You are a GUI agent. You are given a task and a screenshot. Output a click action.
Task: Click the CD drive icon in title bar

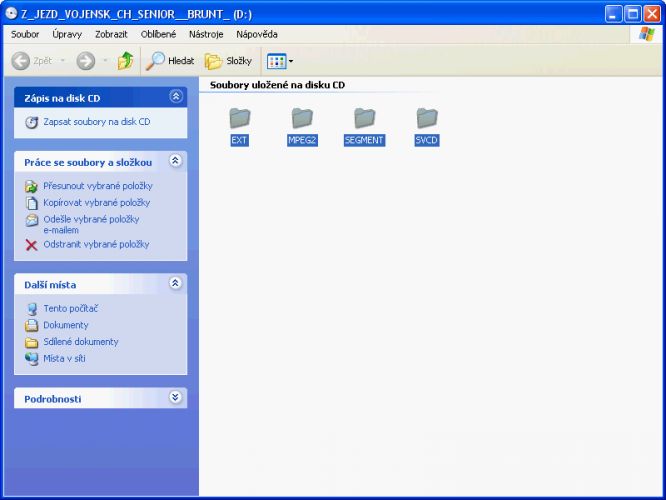tap(11, 14)
